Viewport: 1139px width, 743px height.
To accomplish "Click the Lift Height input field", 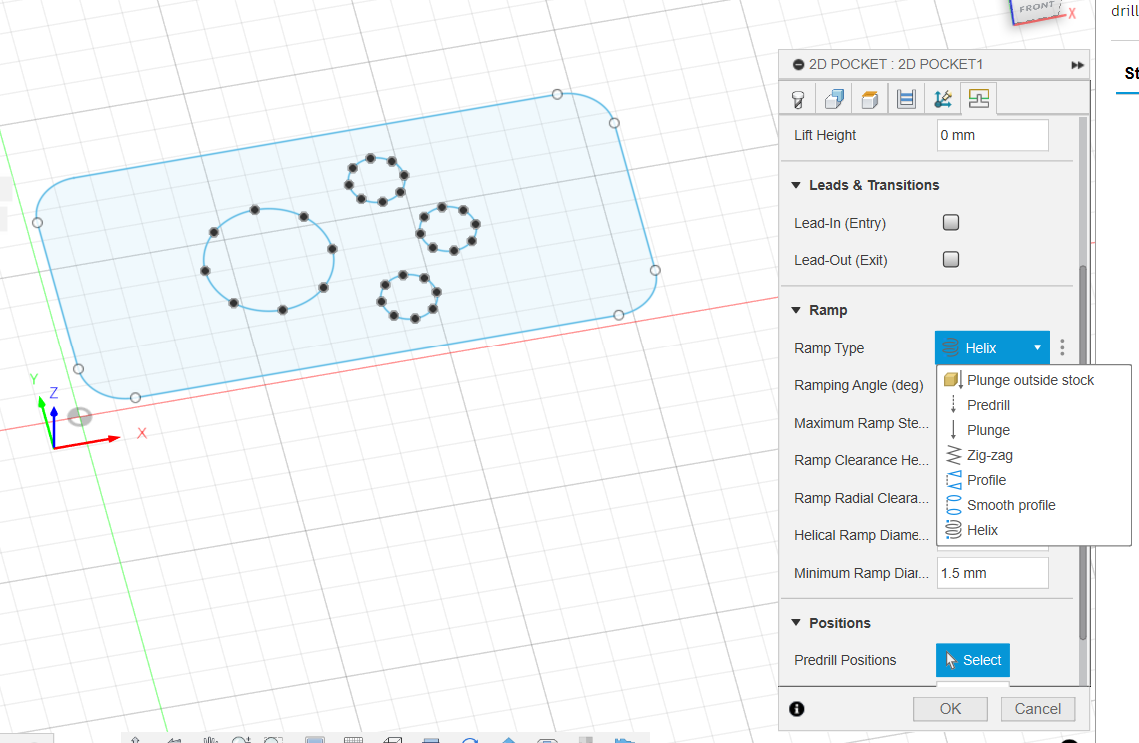I will (x=992, y=135).
